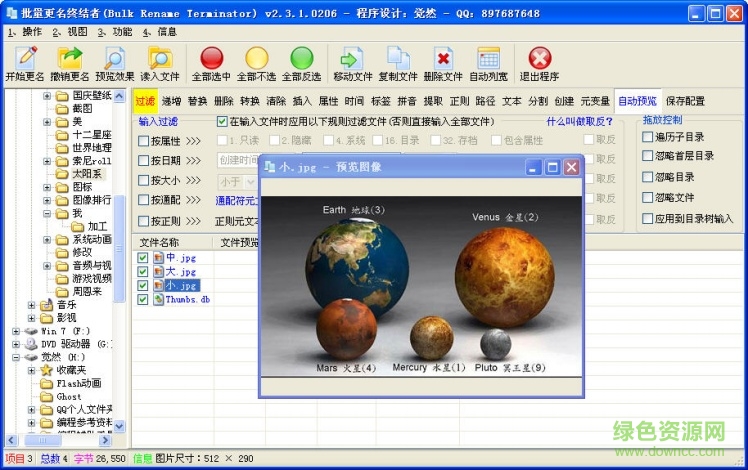Uncheck the file 大.jpg in list

pos(144,272)
